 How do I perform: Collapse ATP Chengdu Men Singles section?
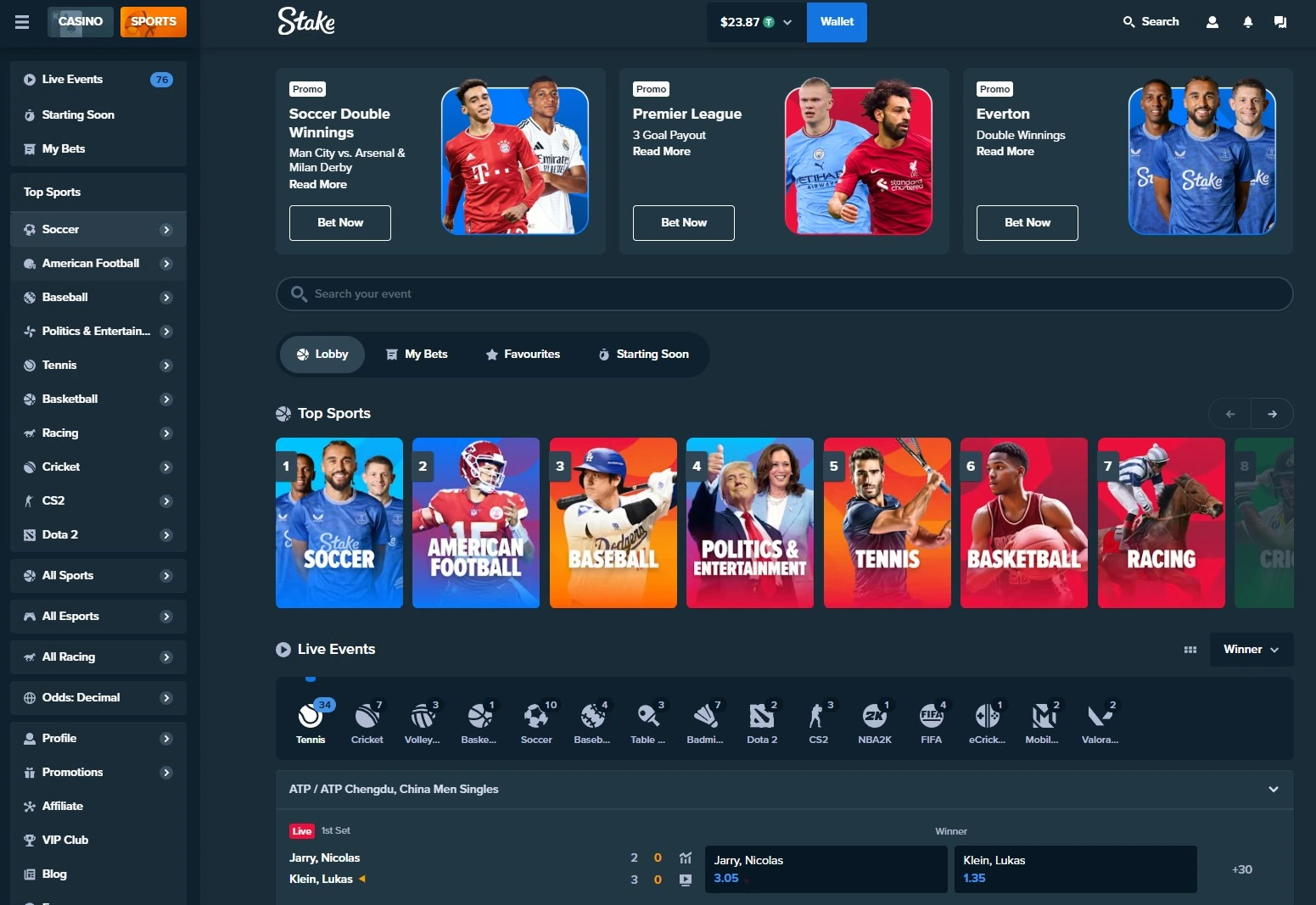(x=1274, y=790)
